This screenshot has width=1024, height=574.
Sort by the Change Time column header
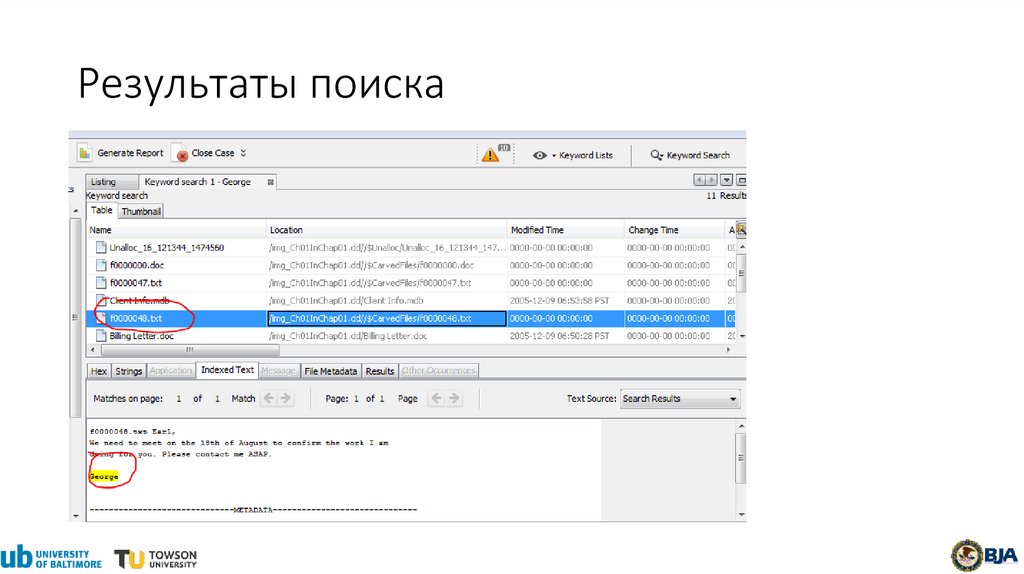tap(674, 230)
